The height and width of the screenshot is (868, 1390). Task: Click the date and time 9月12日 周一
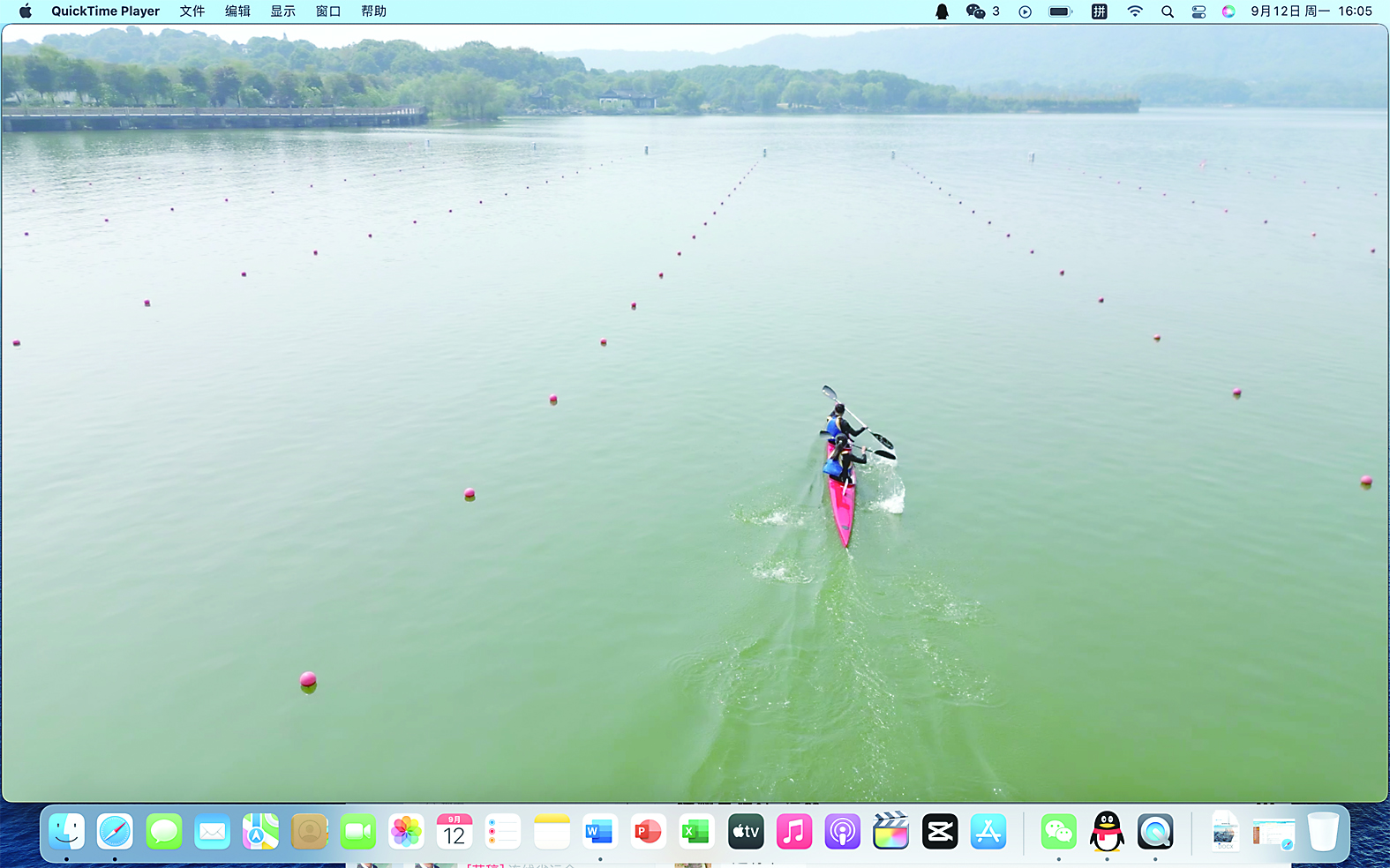pyautogui.click(x=1311, y=11)
